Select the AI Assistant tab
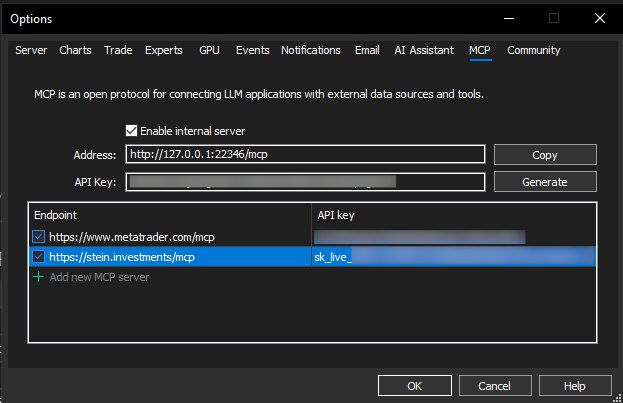This screenshot has width=623, height=403. pos(424,50)
